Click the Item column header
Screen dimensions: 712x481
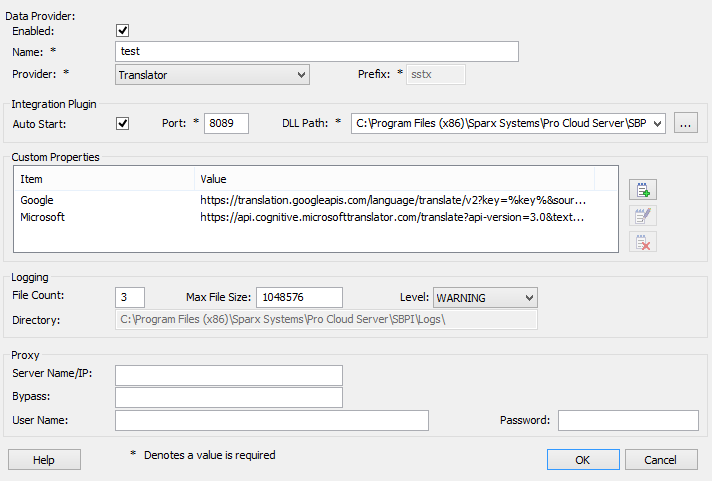pos(104,179)
